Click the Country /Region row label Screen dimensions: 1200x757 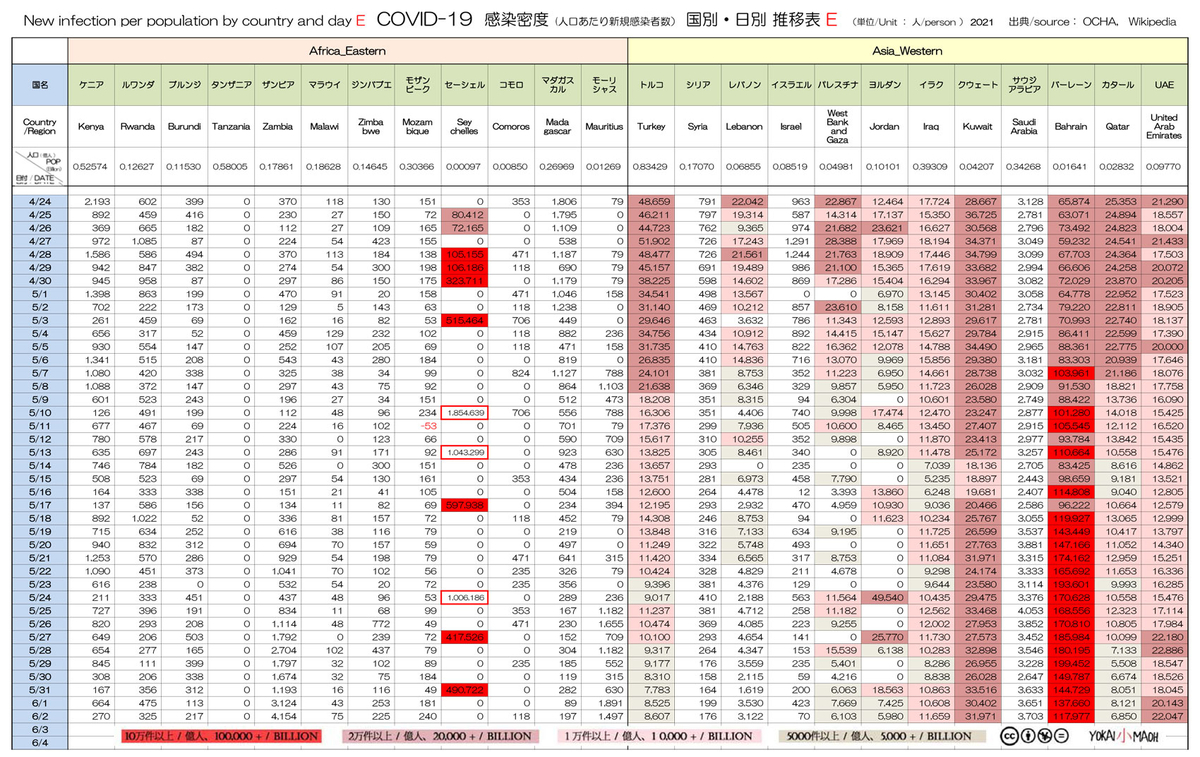point(40,127)
